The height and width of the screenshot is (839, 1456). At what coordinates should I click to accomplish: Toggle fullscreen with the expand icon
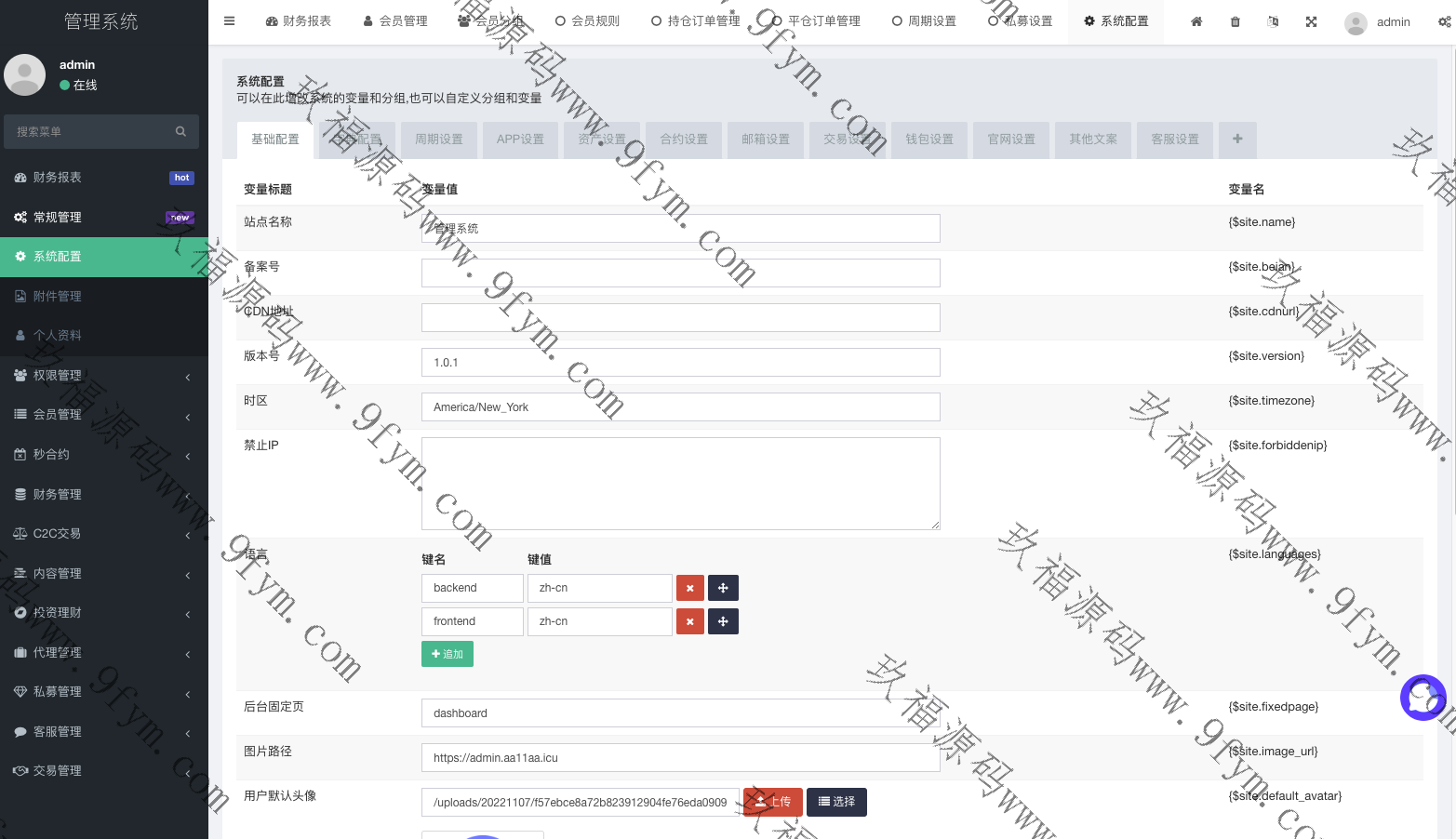1311,21
